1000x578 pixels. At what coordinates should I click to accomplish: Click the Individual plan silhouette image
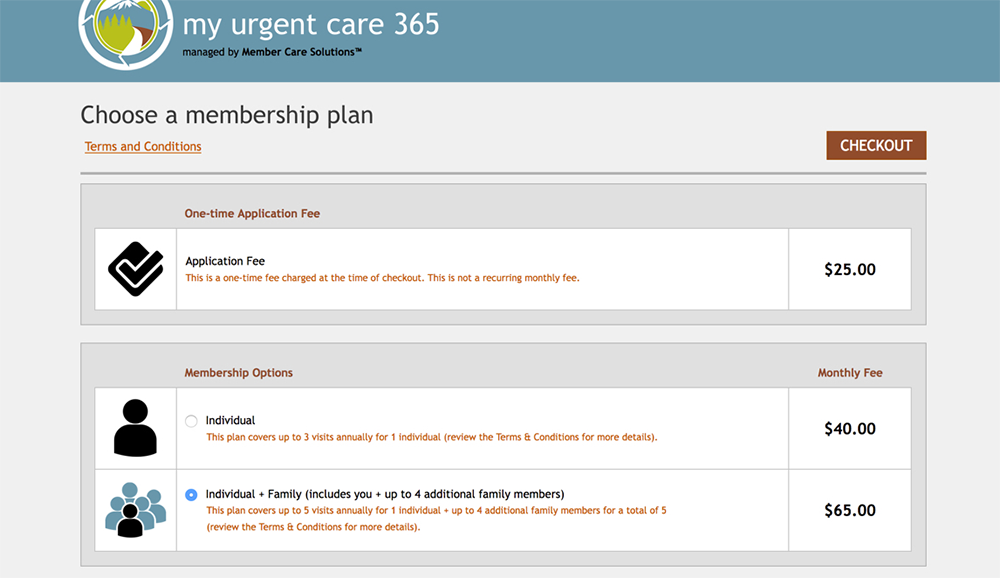pyautogui.click(x=135, y=427)
